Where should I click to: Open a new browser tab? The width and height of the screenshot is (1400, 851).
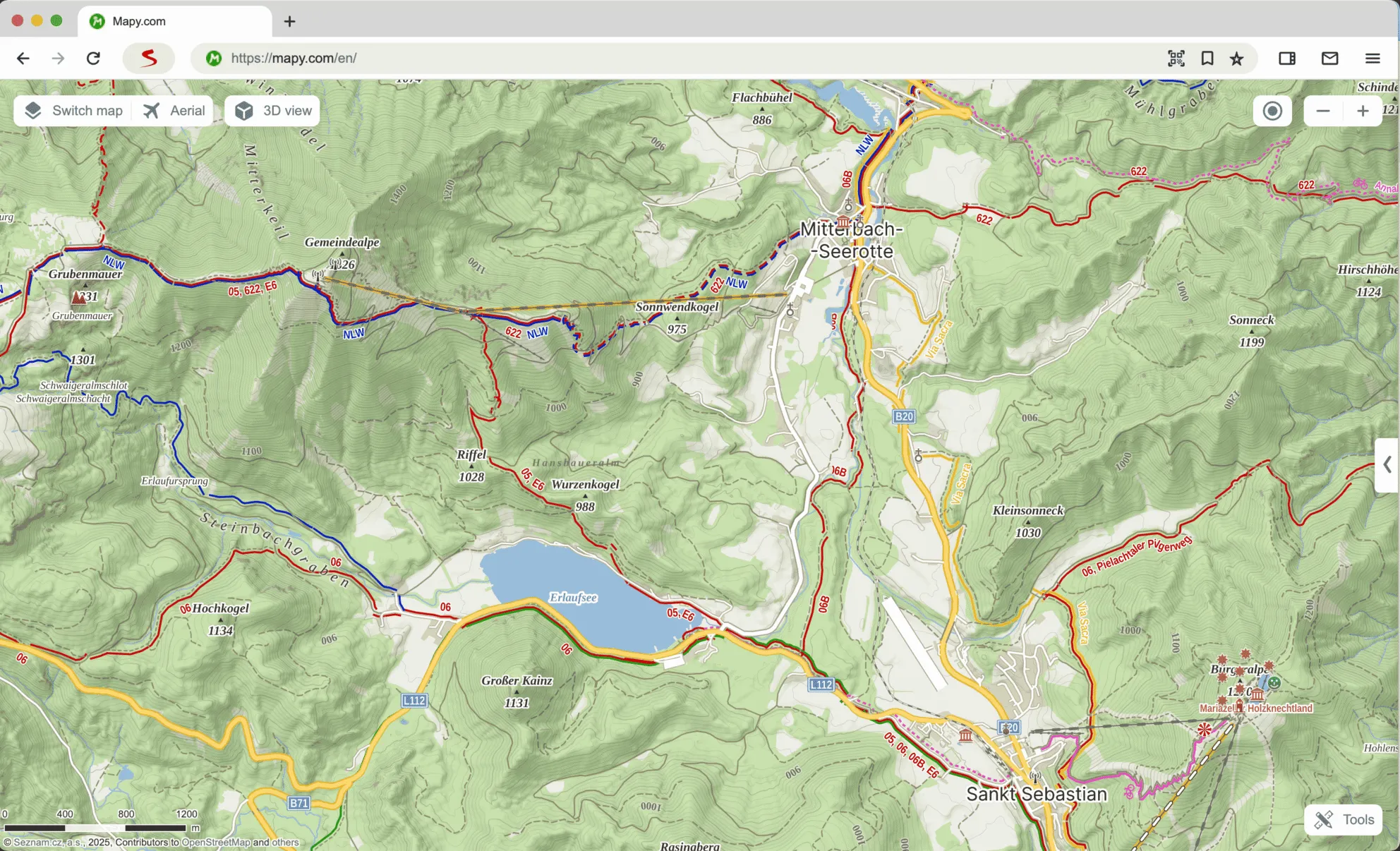pyautogui.click(x=289, y=21)
